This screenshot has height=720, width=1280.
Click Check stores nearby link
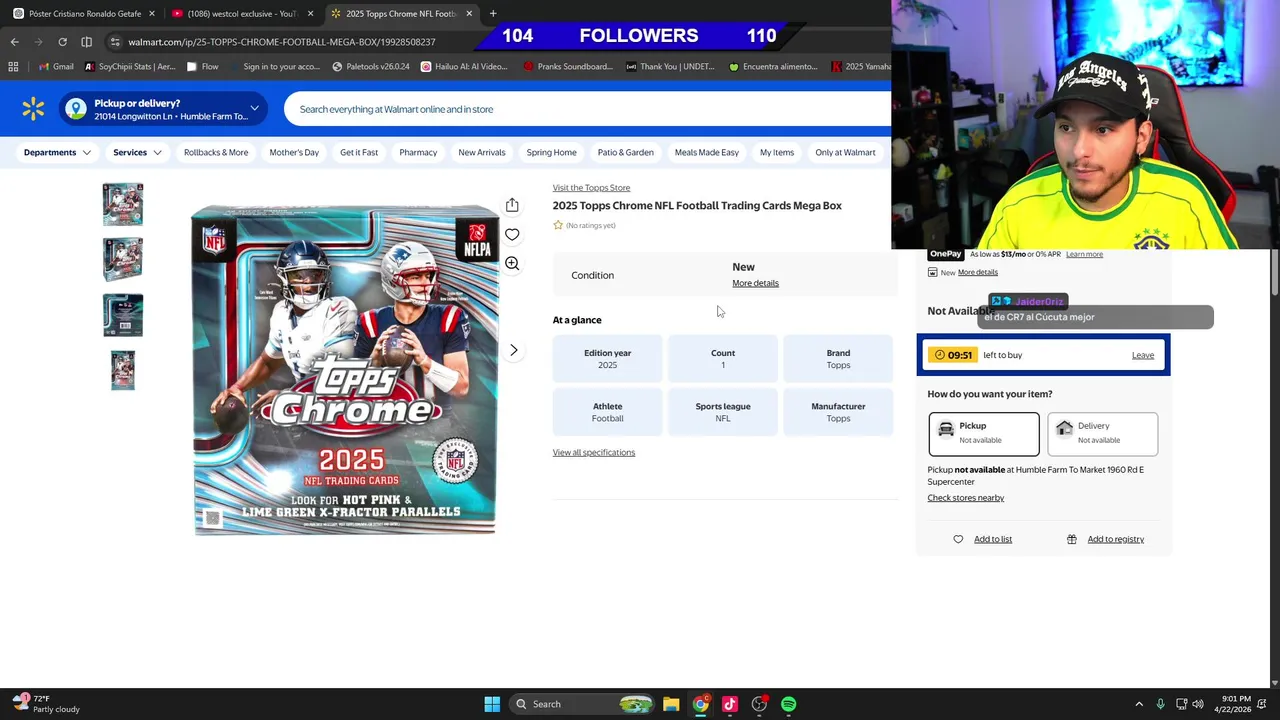tap(966, 498)
